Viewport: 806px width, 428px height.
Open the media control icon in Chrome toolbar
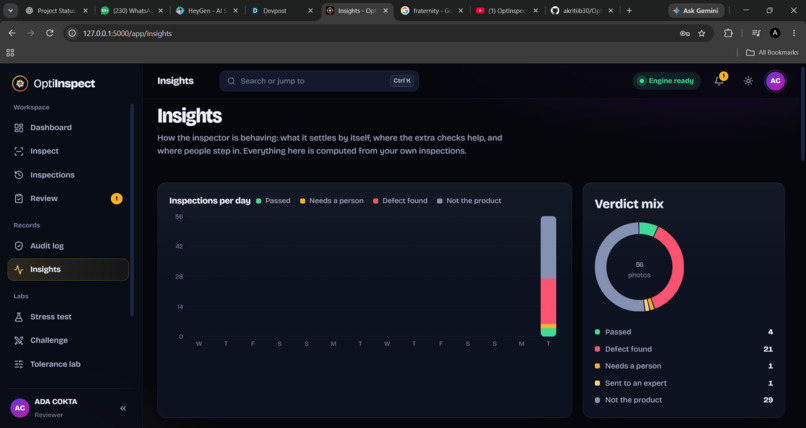(x=756, y=33)
